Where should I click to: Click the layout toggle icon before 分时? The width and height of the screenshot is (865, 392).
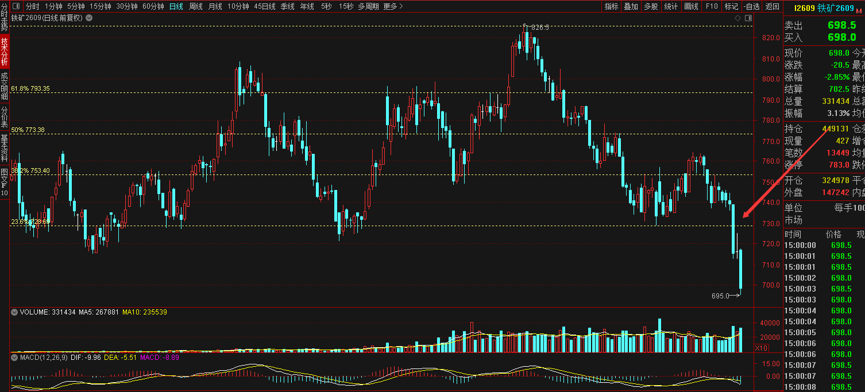click(x=15, y=7)
